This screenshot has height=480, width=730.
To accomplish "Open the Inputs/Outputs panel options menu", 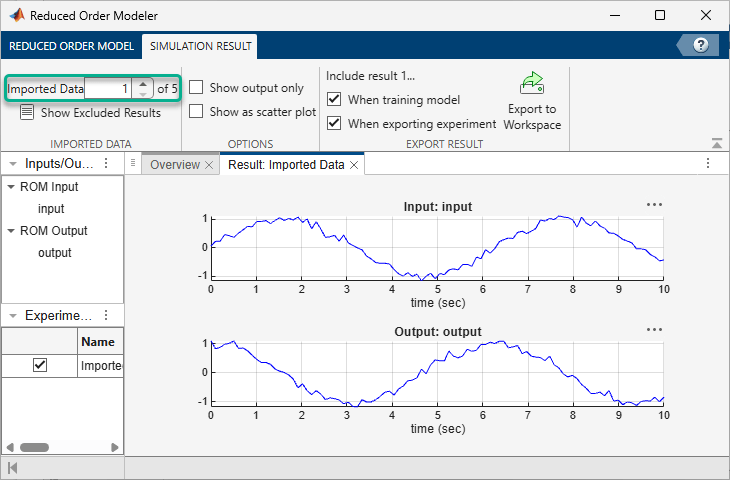I will pos(106,163).
